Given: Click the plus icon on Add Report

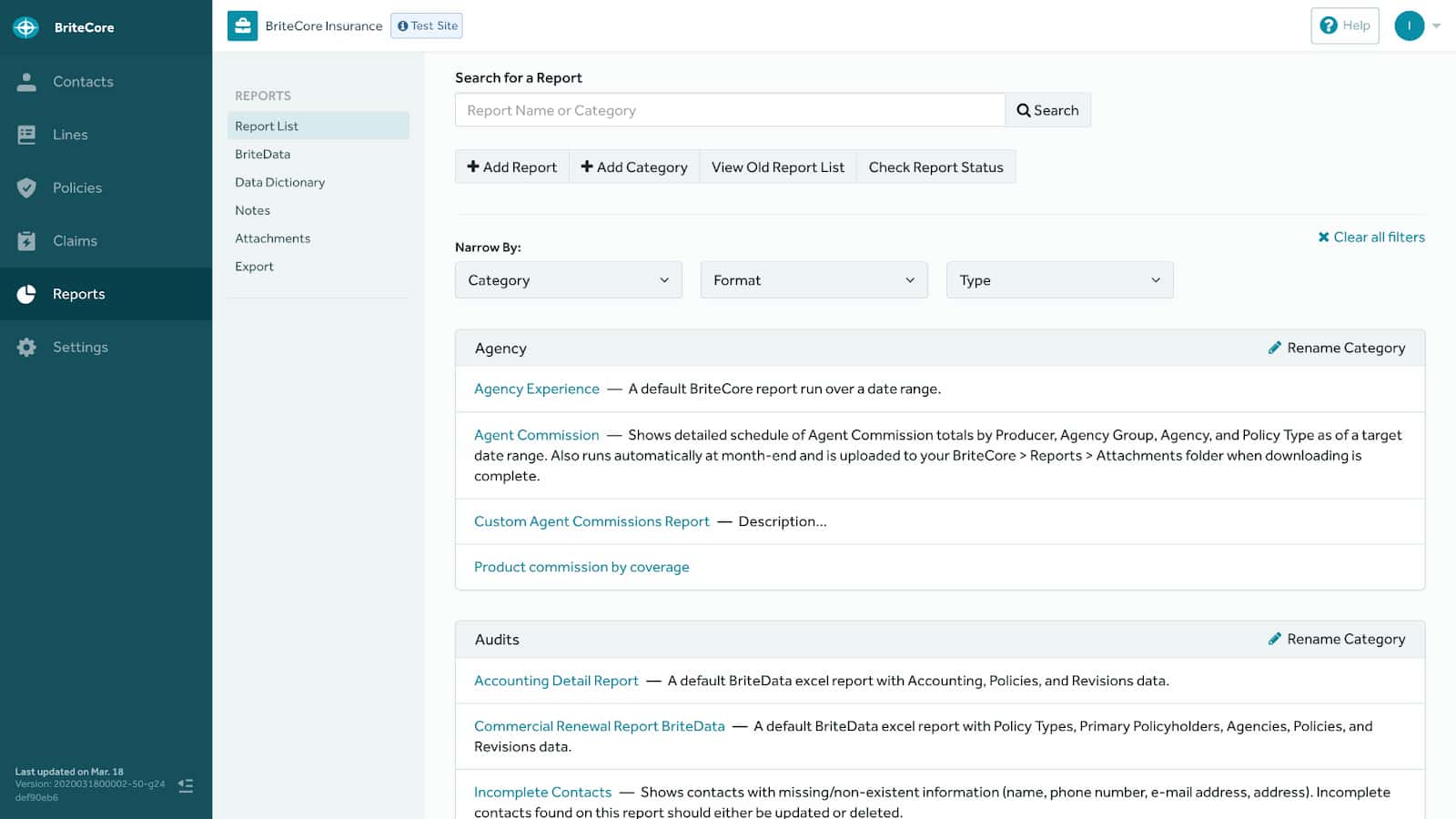Looking at the screenshot, I should (473, 167).
